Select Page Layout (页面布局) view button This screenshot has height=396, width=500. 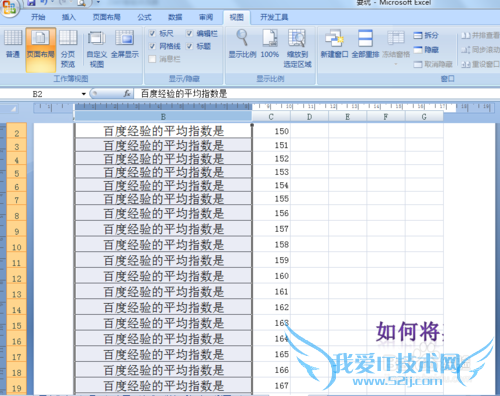coord(40,50)
